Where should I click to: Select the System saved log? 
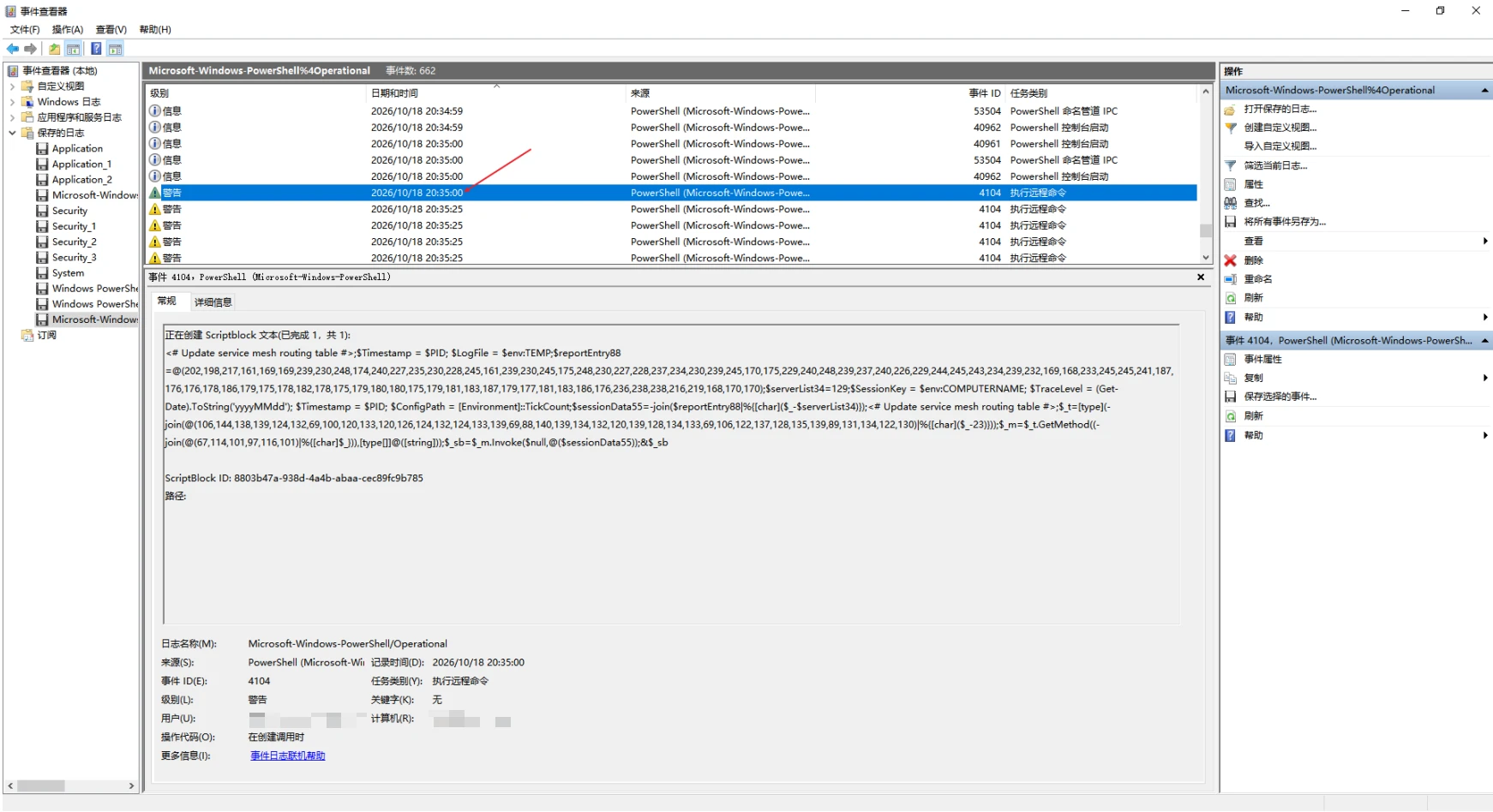(68, 273)
